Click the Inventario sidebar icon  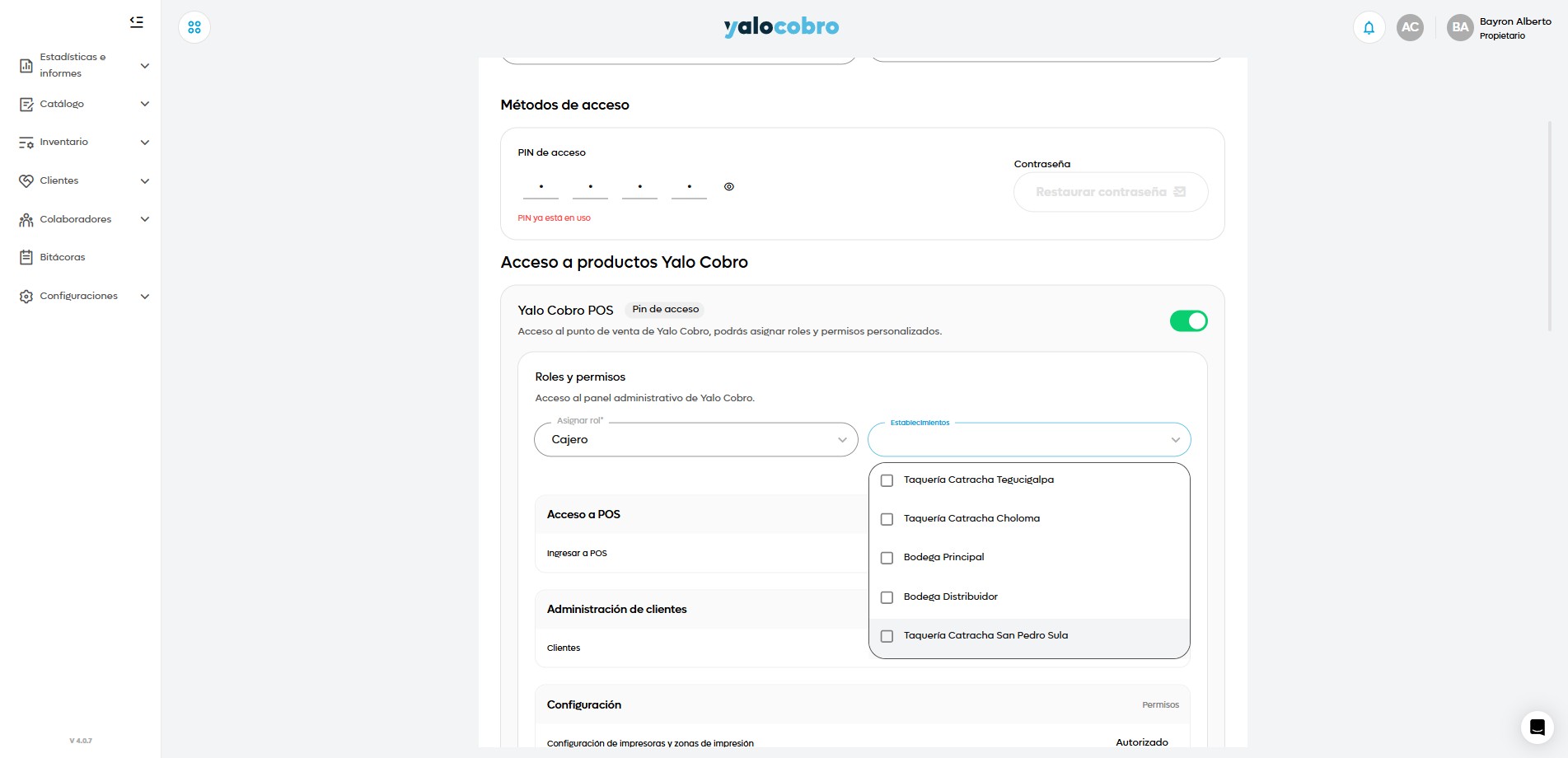(26, 143)
